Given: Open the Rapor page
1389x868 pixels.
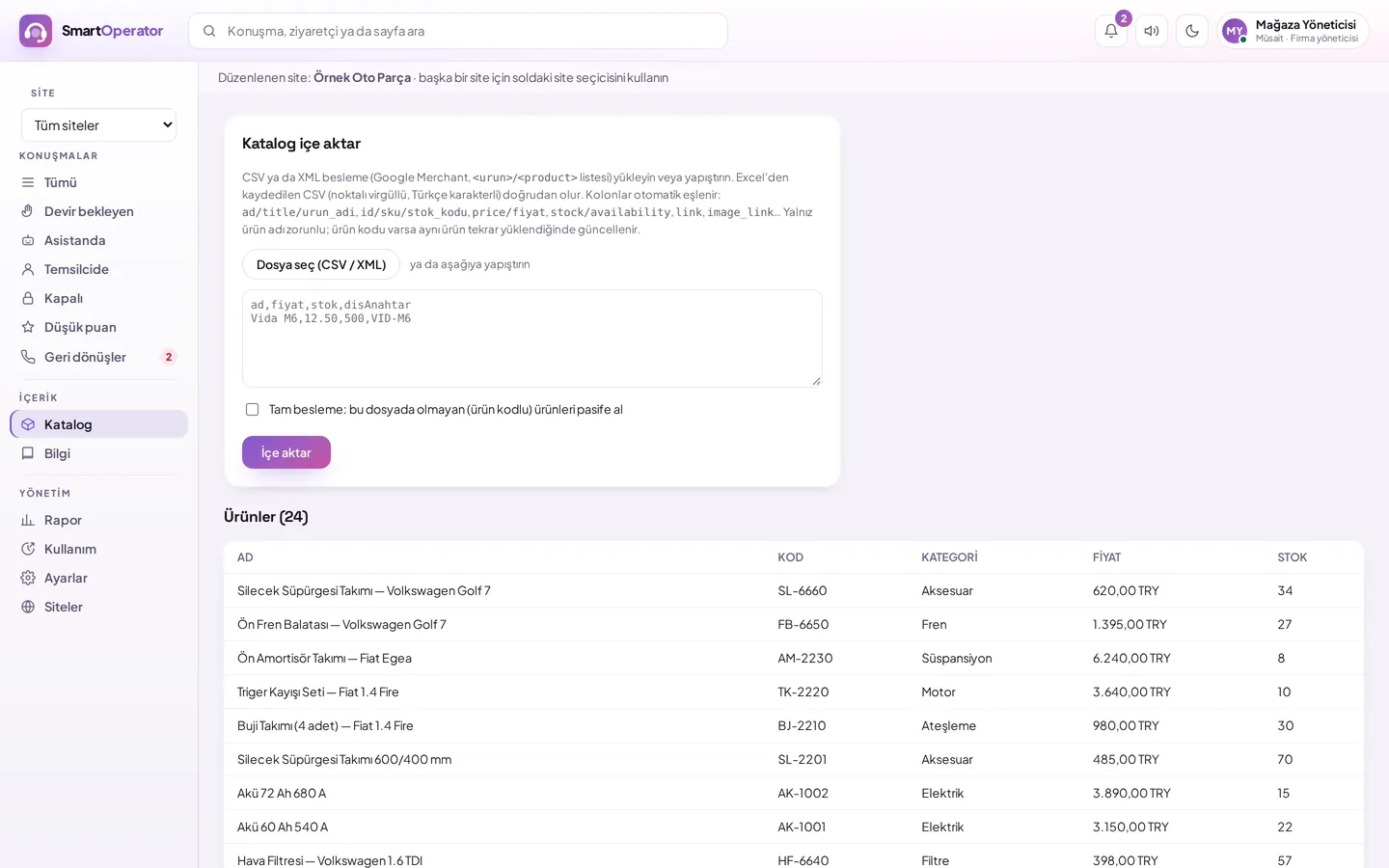Looking at the screenshot, I should click(x=98, y=520).
